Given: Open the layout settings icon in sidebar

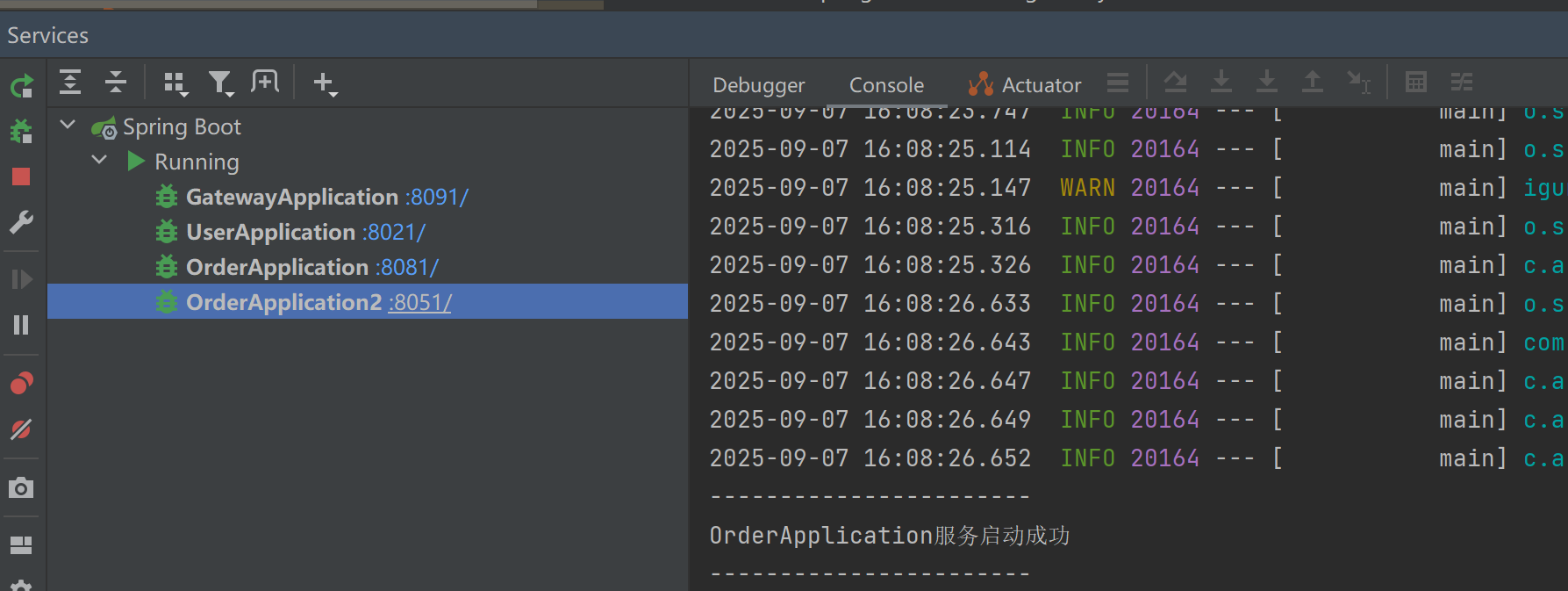Looking at the screenshot, I should 21,545.
